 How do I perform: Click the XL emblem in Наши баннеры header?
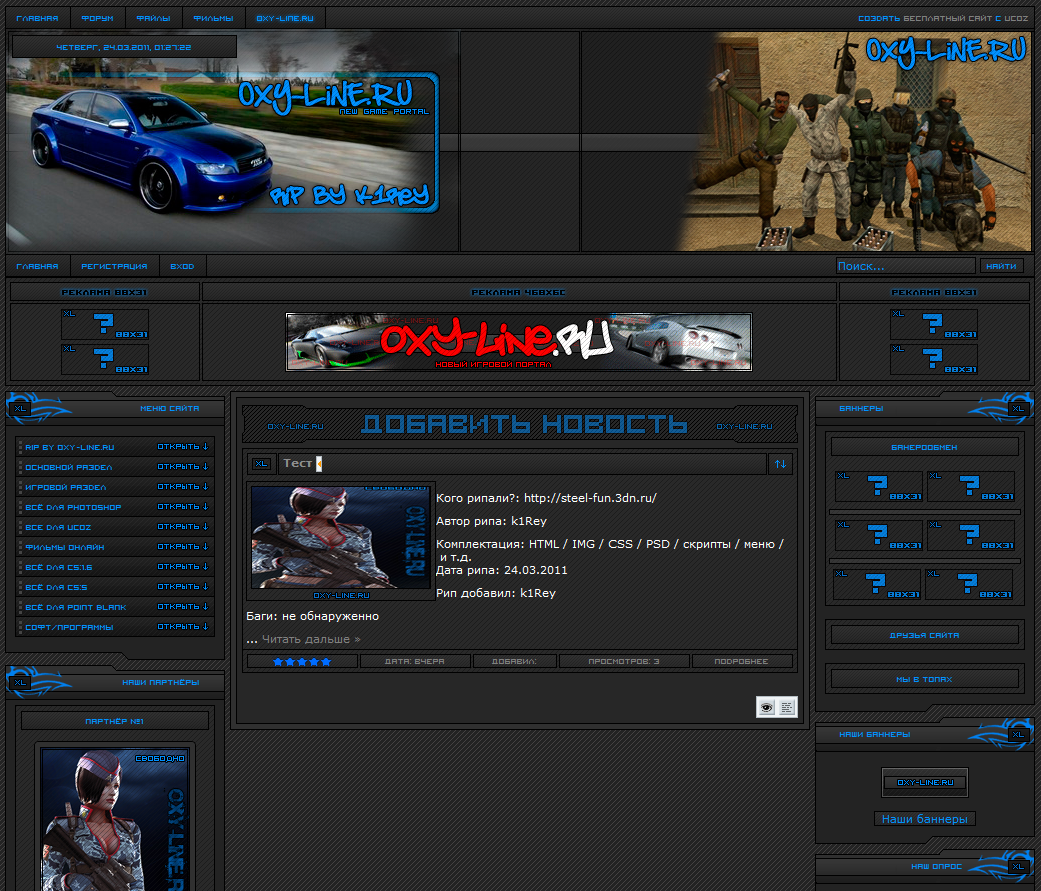coord(1018,734)
